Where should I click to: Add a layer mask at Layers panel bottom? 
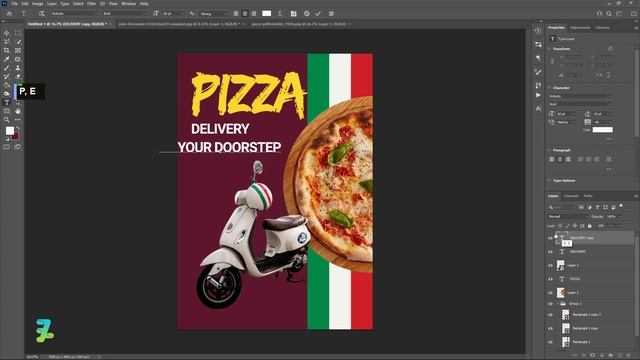[x=593, y=356]
